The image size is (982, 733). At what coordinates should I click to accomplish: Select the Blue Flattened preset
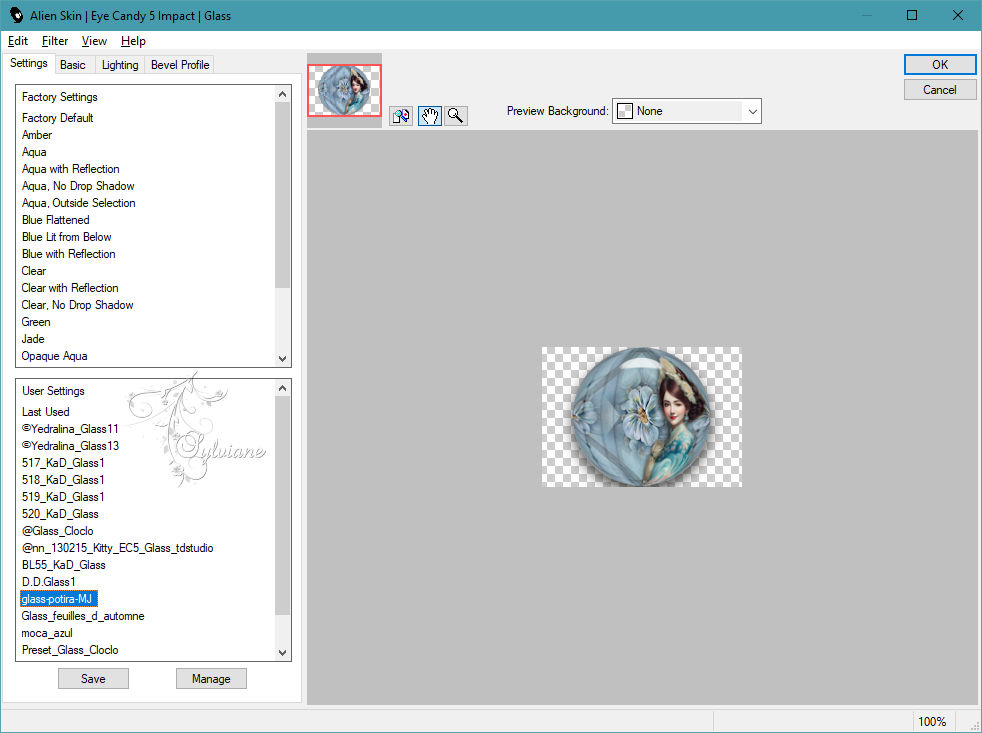tap(55, 219)
